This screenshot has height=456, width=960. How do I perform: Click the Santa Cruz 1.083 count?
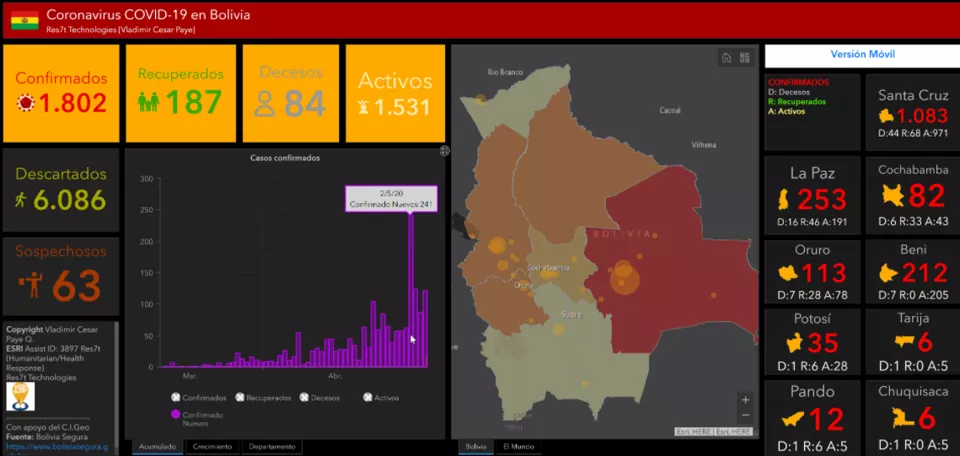coord(922,116)
